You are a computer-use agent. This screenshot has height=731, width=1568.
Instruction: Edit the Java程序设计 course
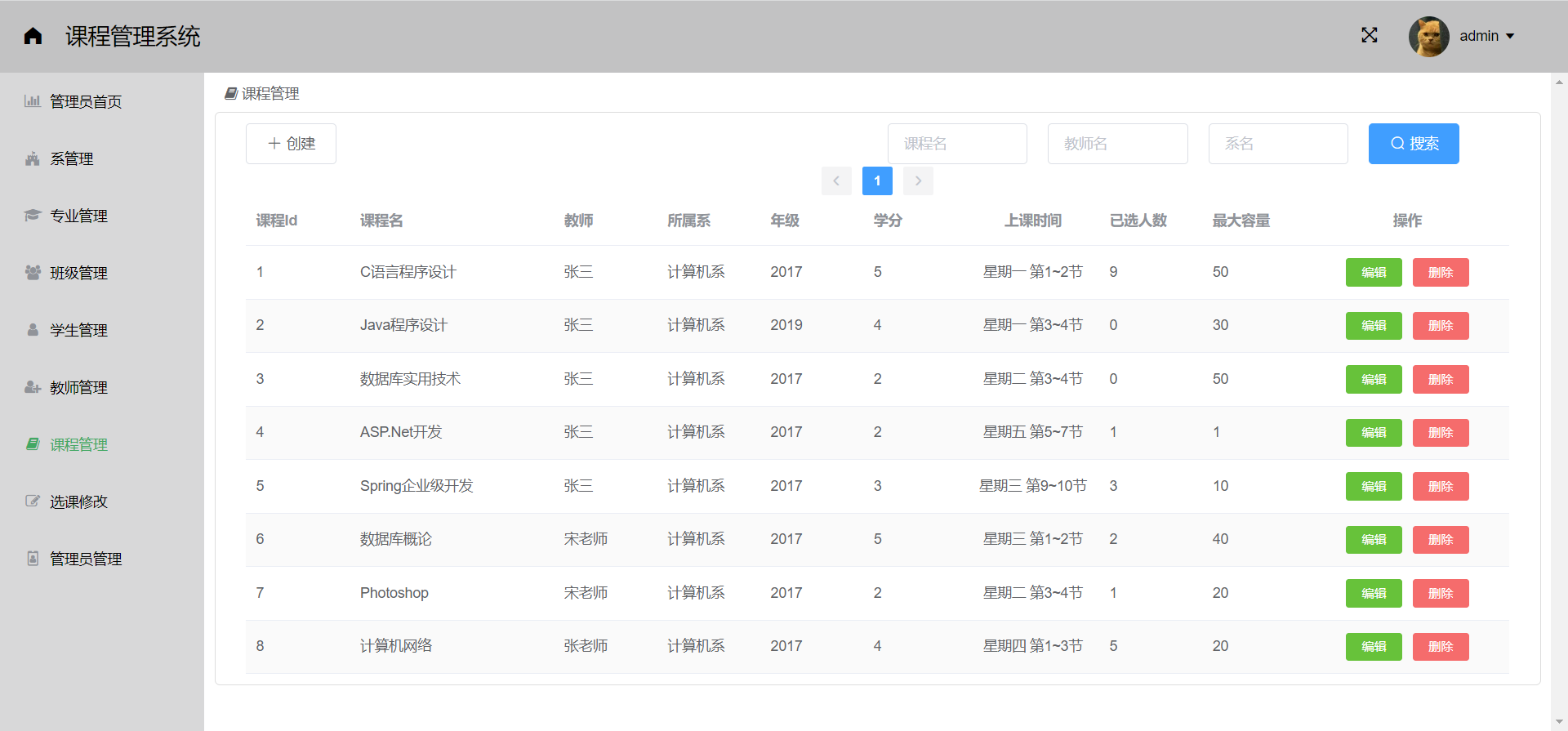point(1374,326)
